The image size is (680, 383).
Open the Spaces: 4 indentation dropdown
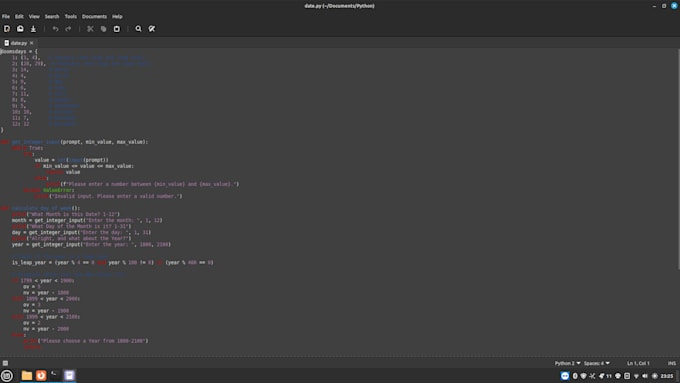pos(596,363)
